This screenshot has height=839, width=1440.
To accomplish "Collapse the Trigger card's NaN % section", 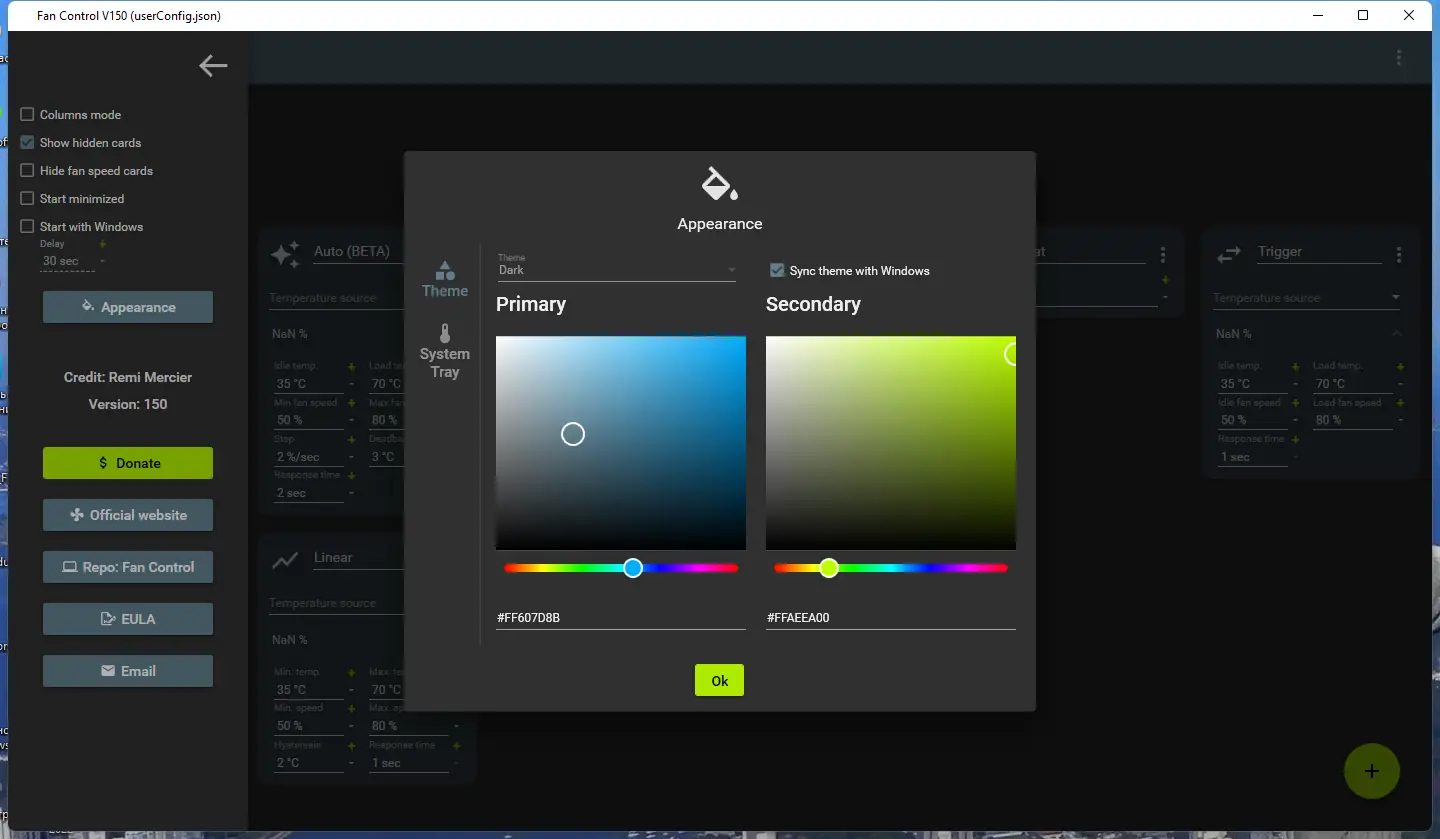I will (x=1397, y=334).
